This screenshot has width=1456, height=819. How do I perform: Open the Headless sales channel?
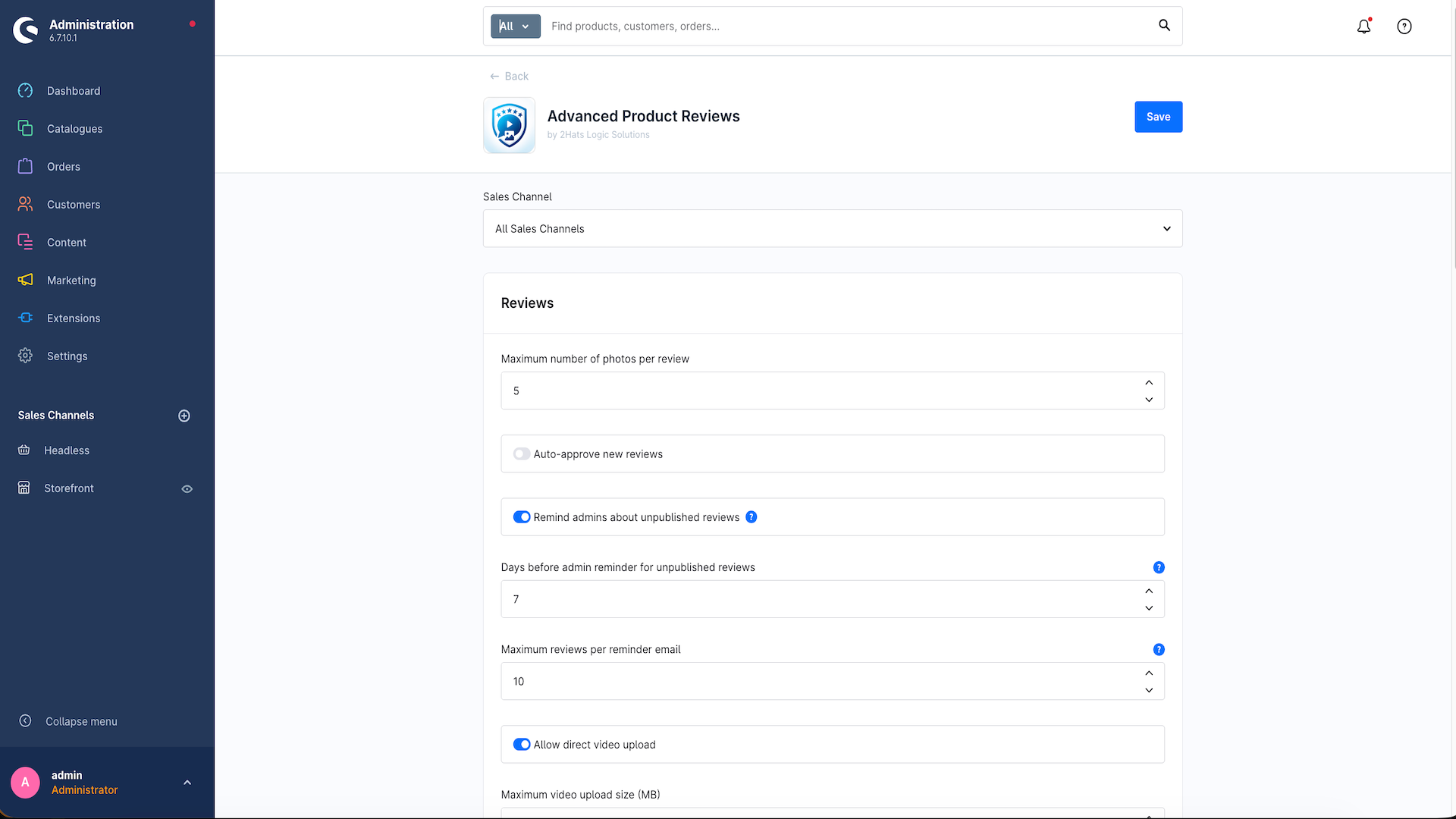coord(67,450)
